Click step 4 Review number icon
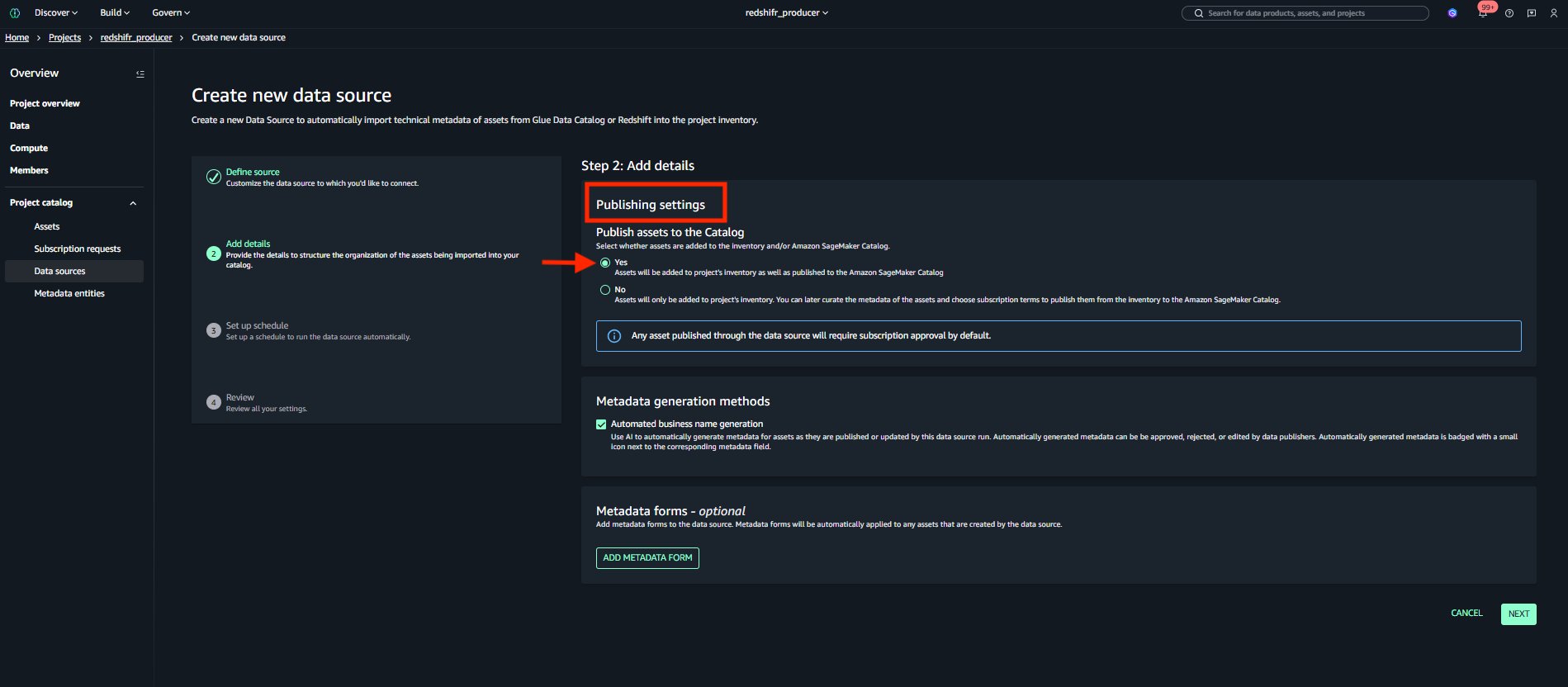The width and height of the screenshot is (1568, 687). coord(213,402)
